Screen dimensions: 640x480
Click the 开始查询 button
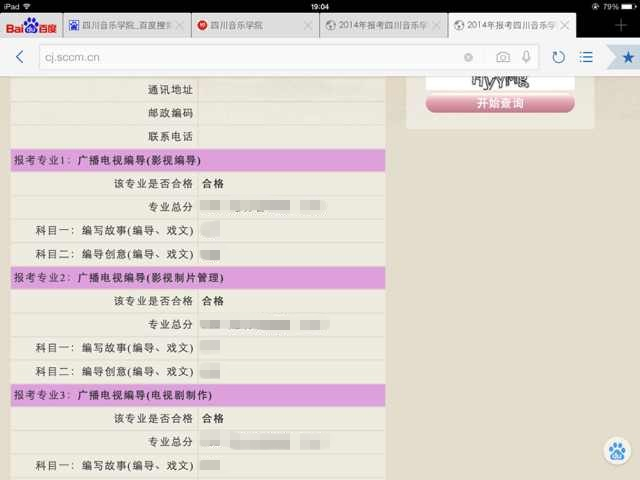click(500, 103)
